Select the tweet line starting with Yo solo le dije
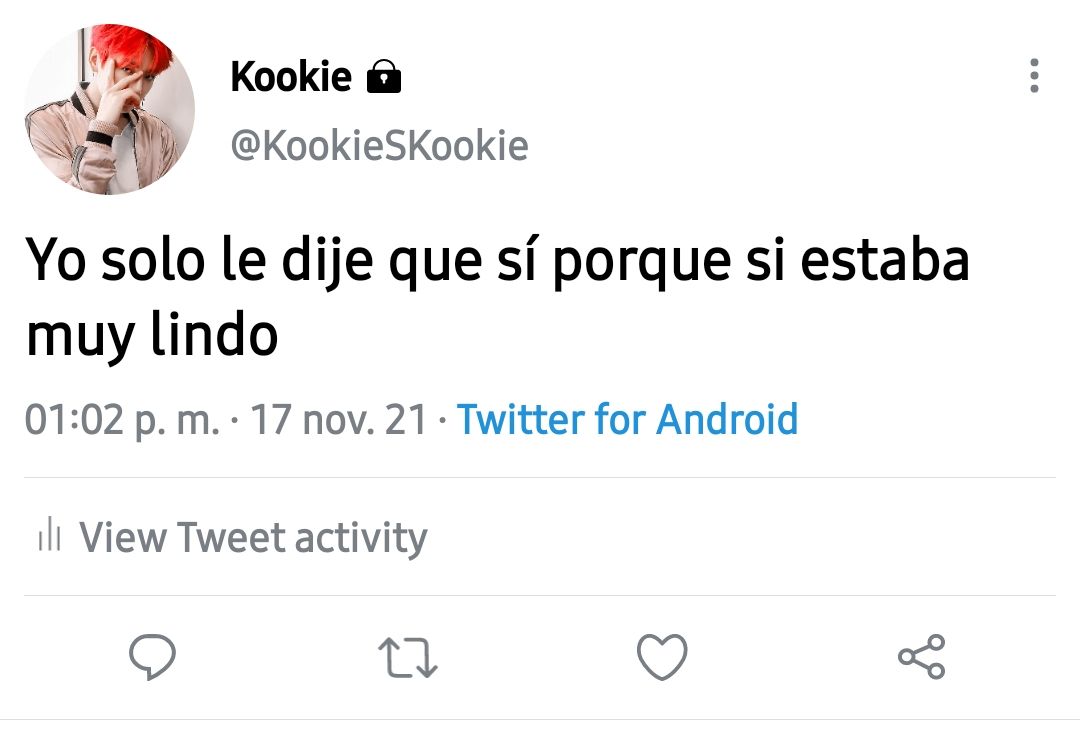Screen dimensions: 1080x734 tap(497, 260)
